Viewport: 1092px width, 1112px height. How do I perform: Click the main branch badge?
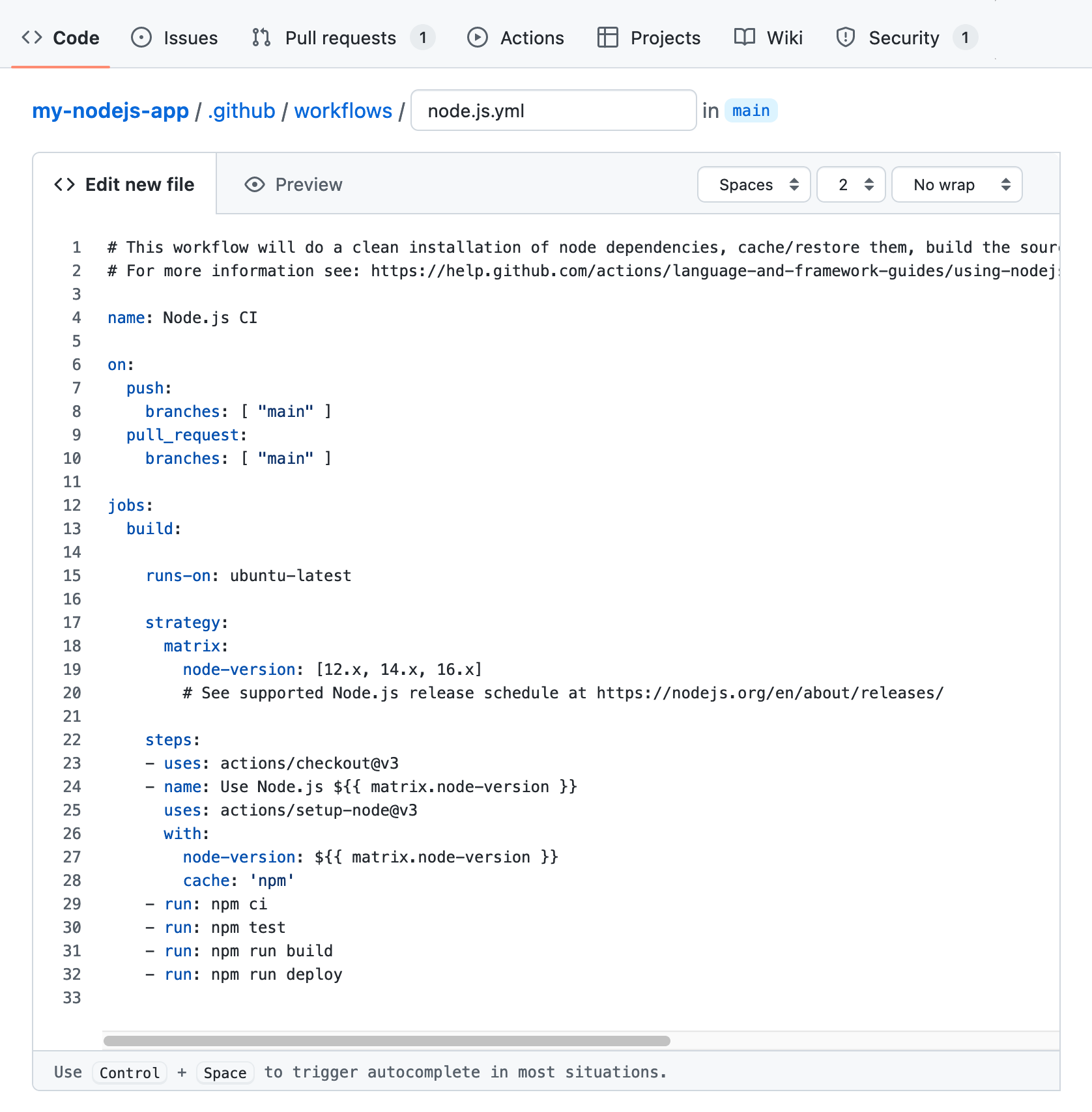751,110
